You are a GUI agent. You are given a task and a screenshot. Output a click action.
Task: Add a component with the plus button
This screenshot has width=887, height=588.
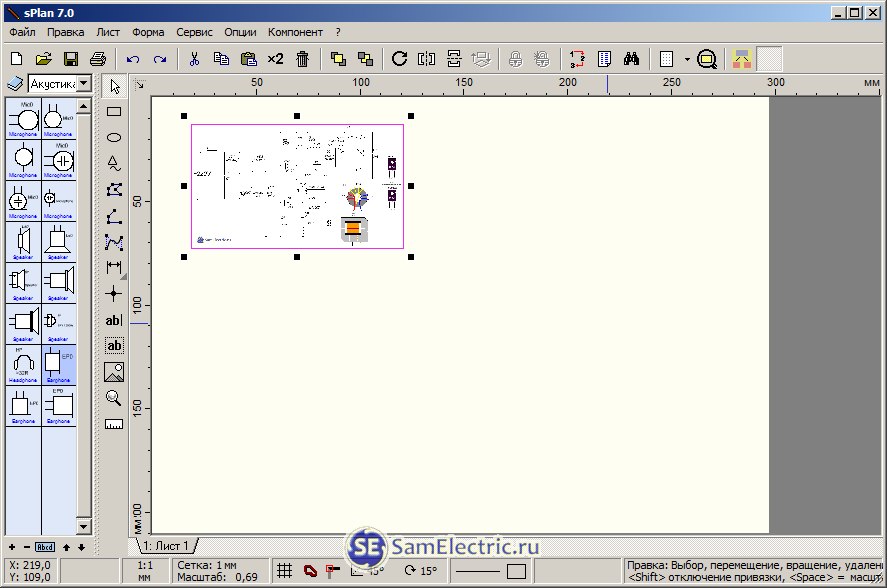12,547
